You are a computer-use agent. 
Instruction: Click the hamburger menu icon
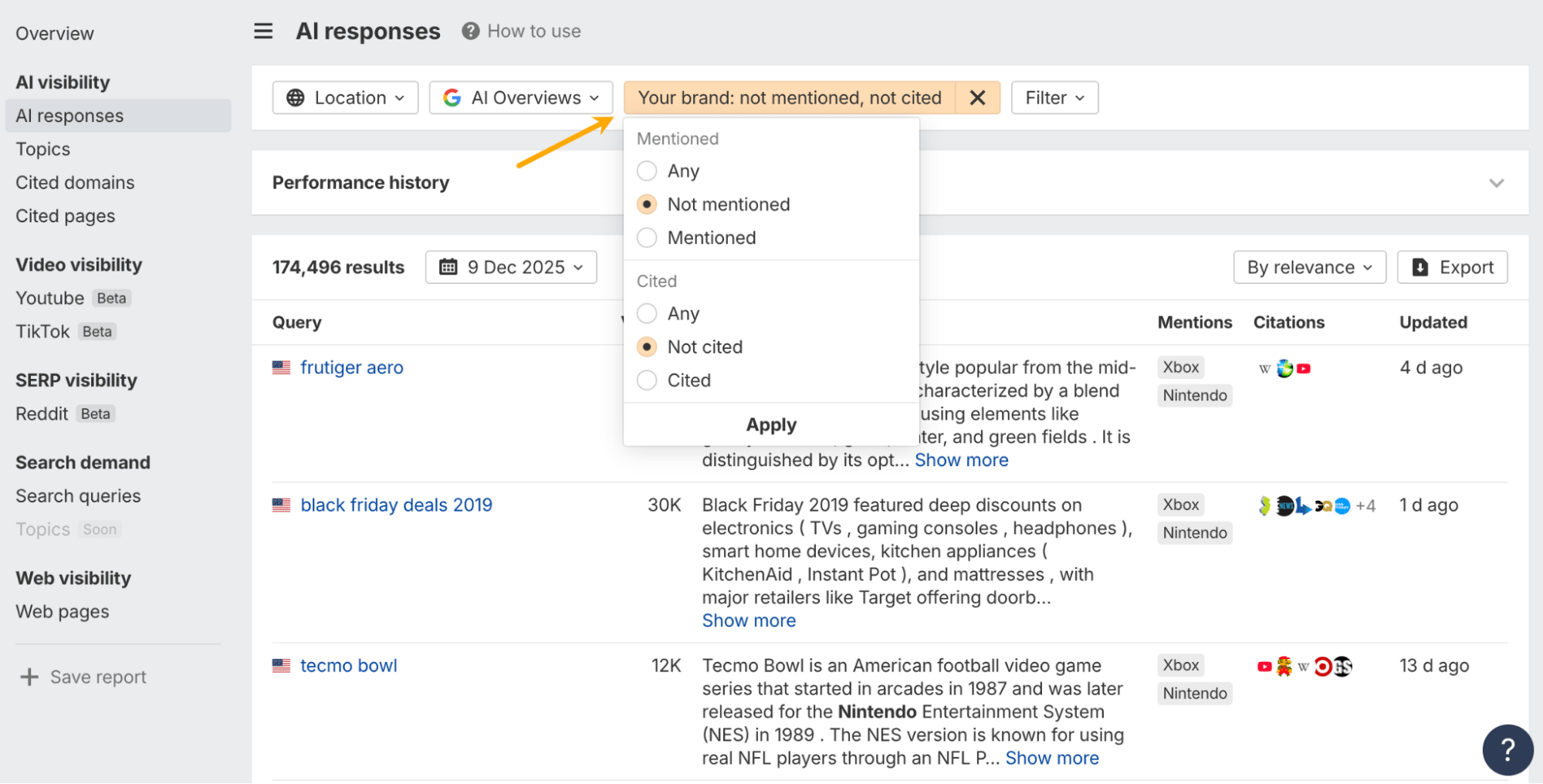pos(263,31)
